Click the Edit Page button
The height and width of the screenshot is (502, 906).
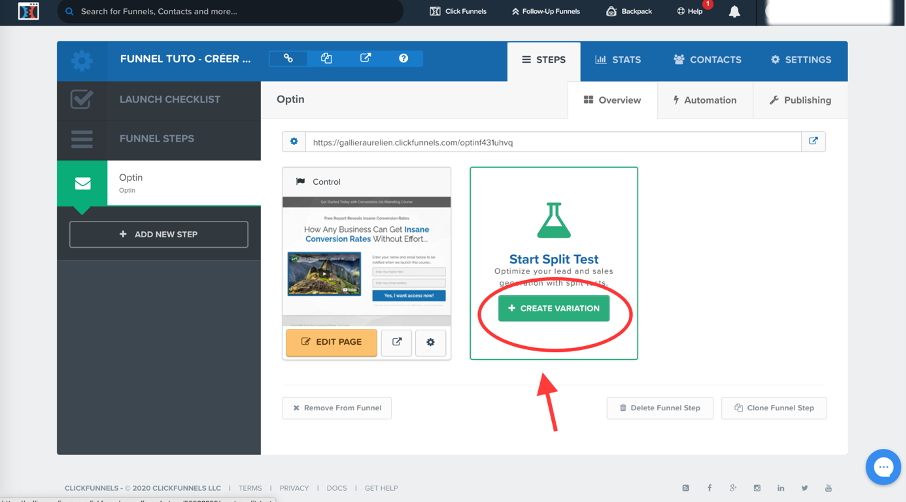pos(331,342)
